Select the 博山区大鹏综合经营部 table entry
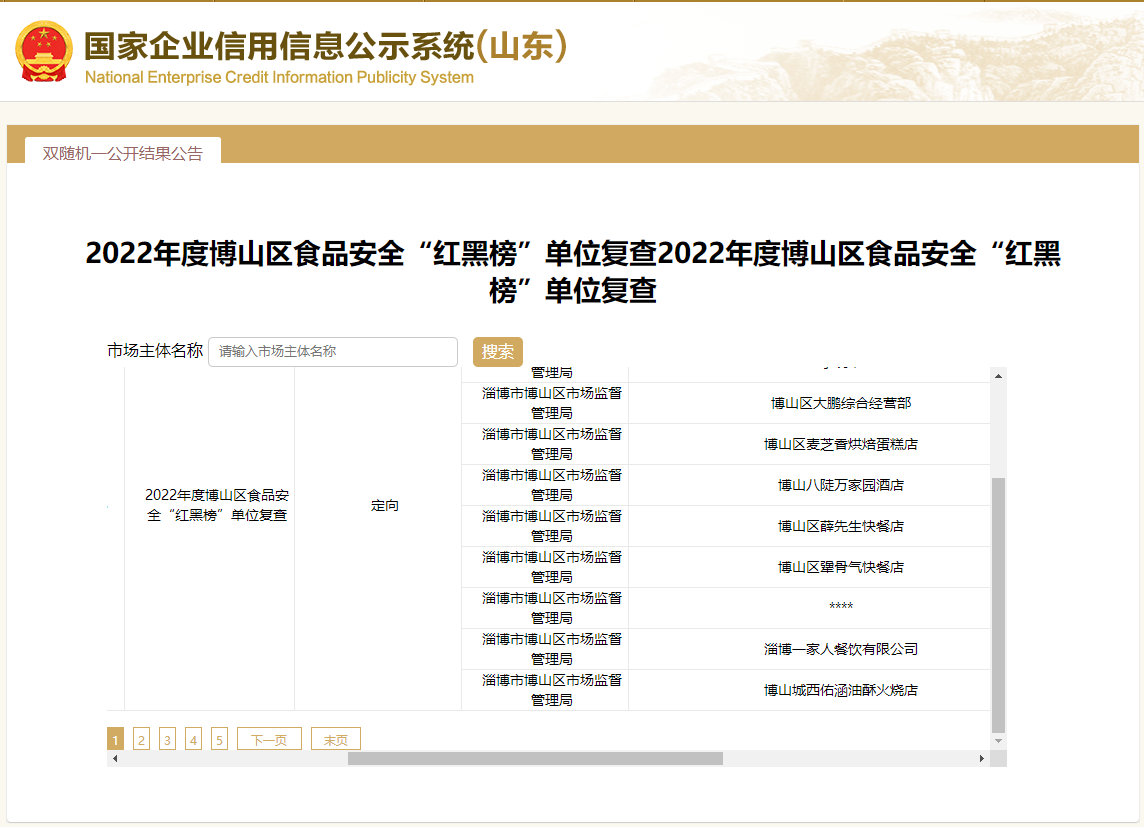This screenshot has height=827, width=1144. coord(840,403)
